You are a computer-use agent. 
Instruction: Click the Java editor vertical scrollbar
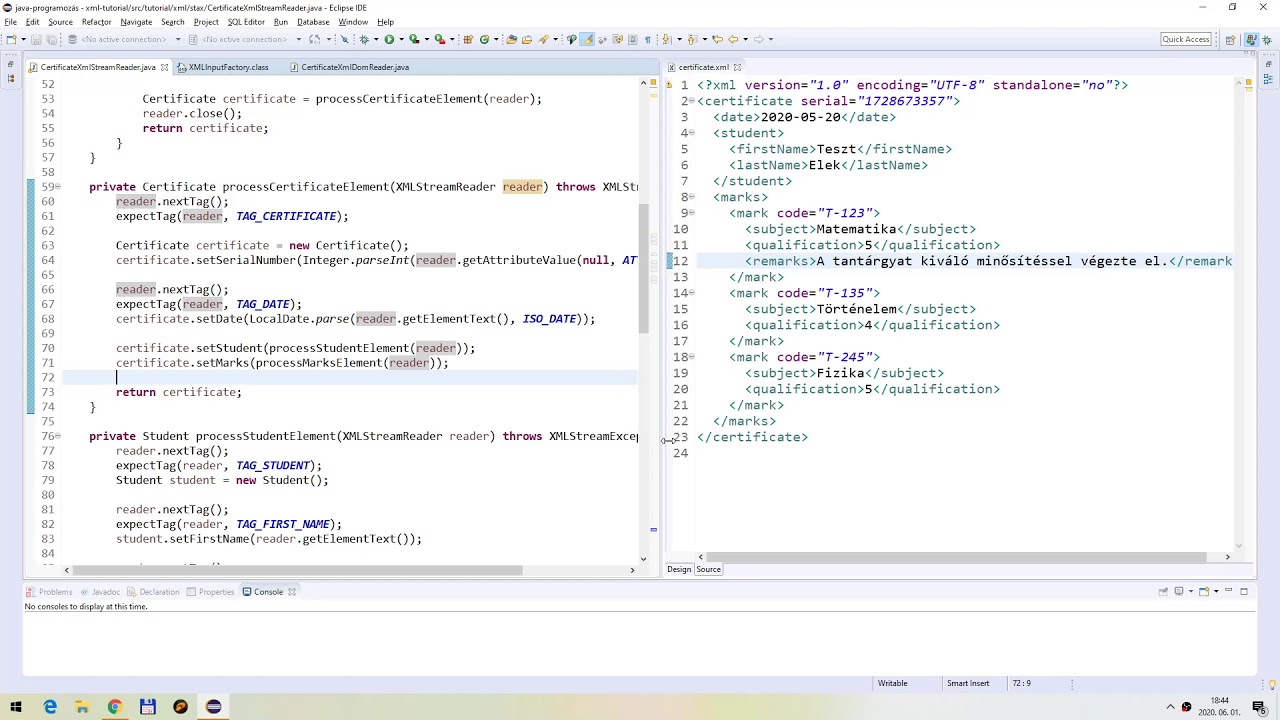[x=646, y=270]
